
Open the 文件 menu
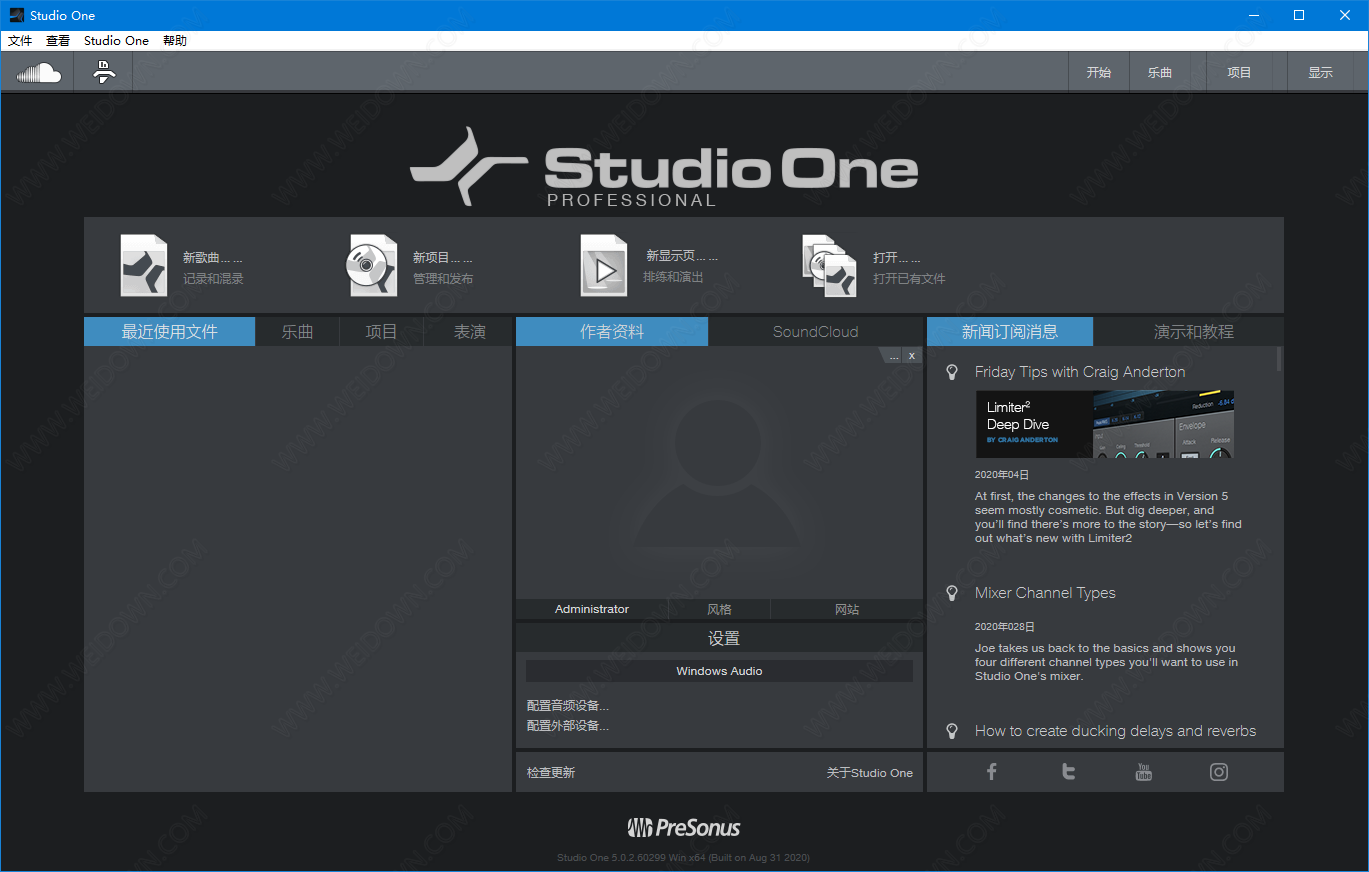pos(20,41)
